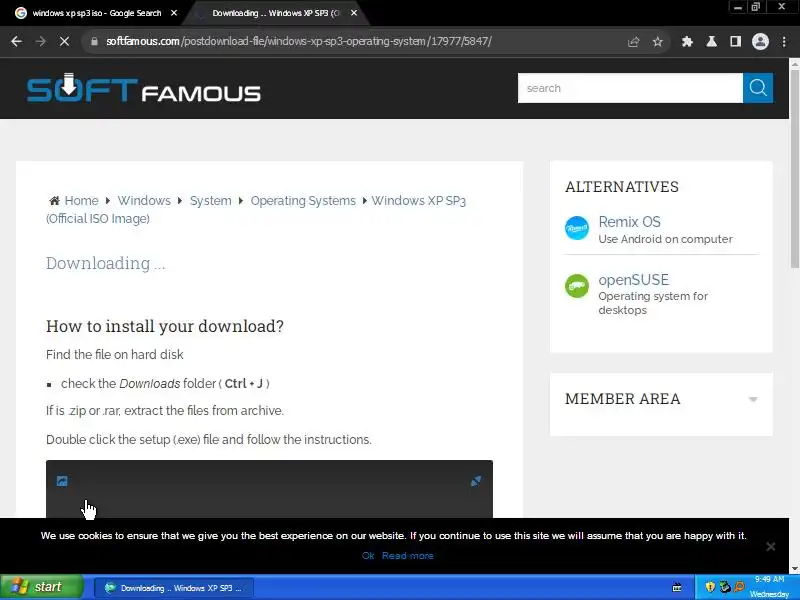The height and width of the screenshot is (600, 800).
Task: Click the Chrome taskbar button
Action: (173, 588)
